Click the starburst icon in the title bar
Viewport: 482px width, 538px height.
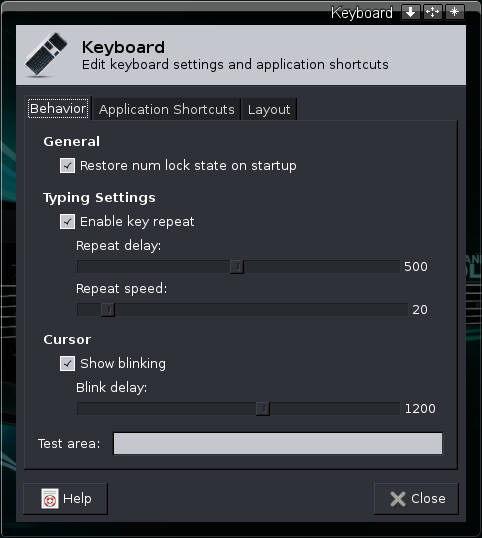pyautogui.click(x=455, y=13)
